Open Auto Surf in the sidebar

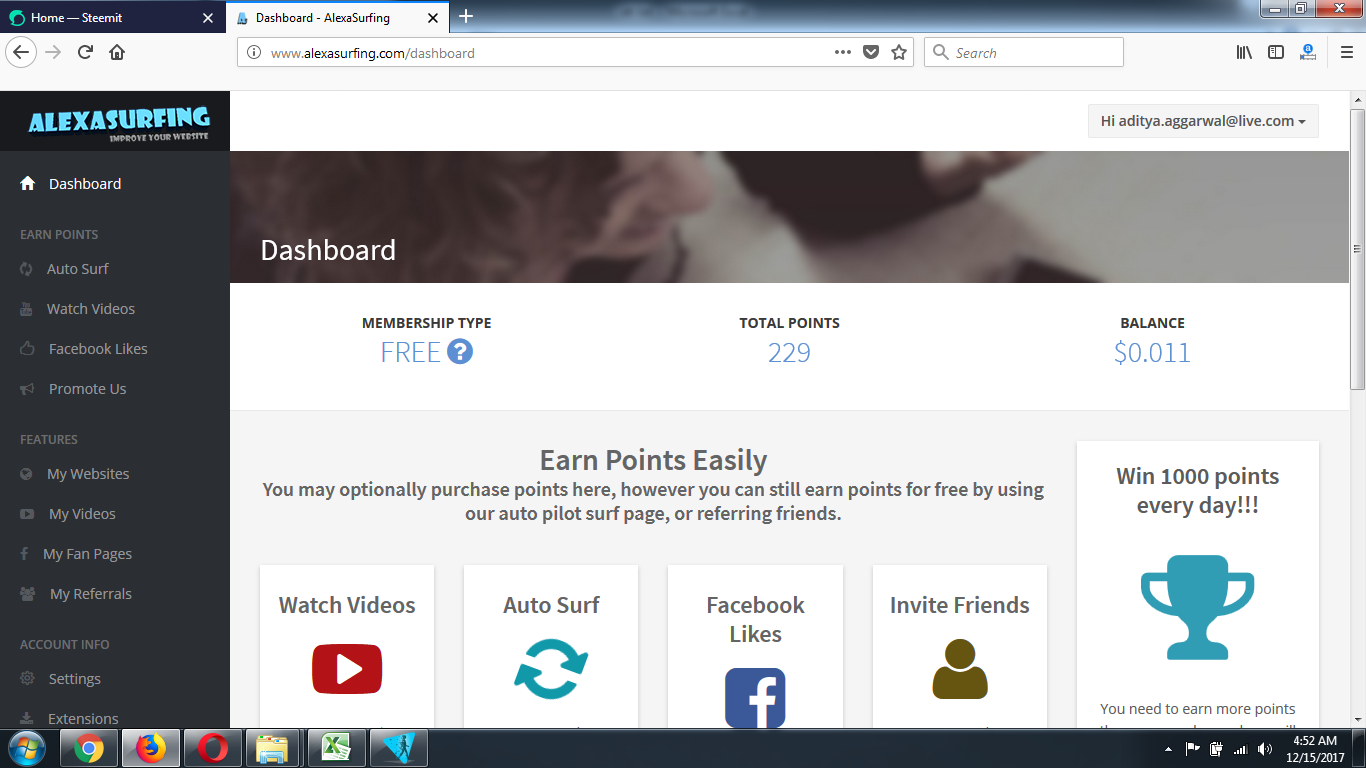coord(78,269)
